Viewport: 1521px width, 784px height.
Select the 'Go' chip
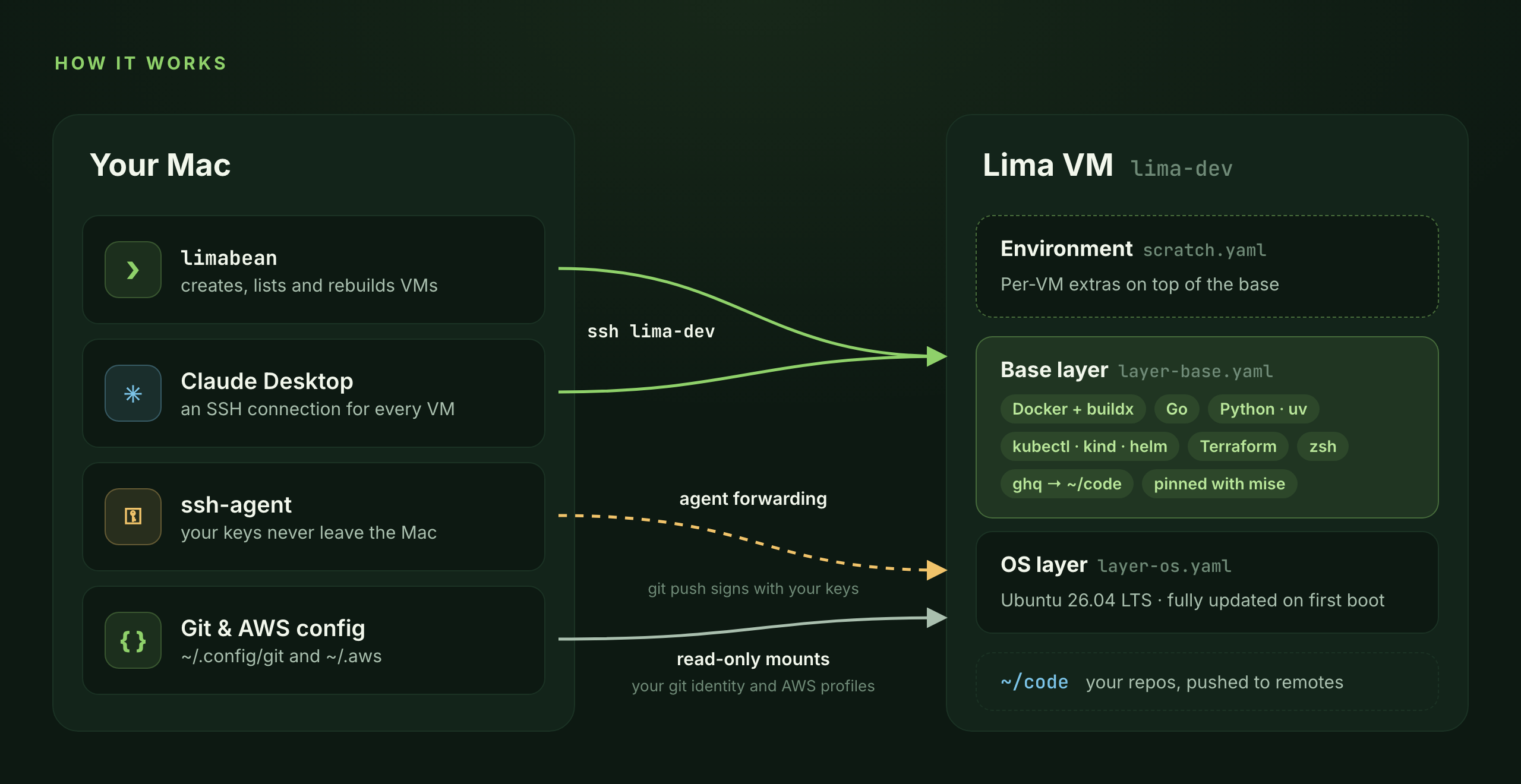[x=1176, y=409]
